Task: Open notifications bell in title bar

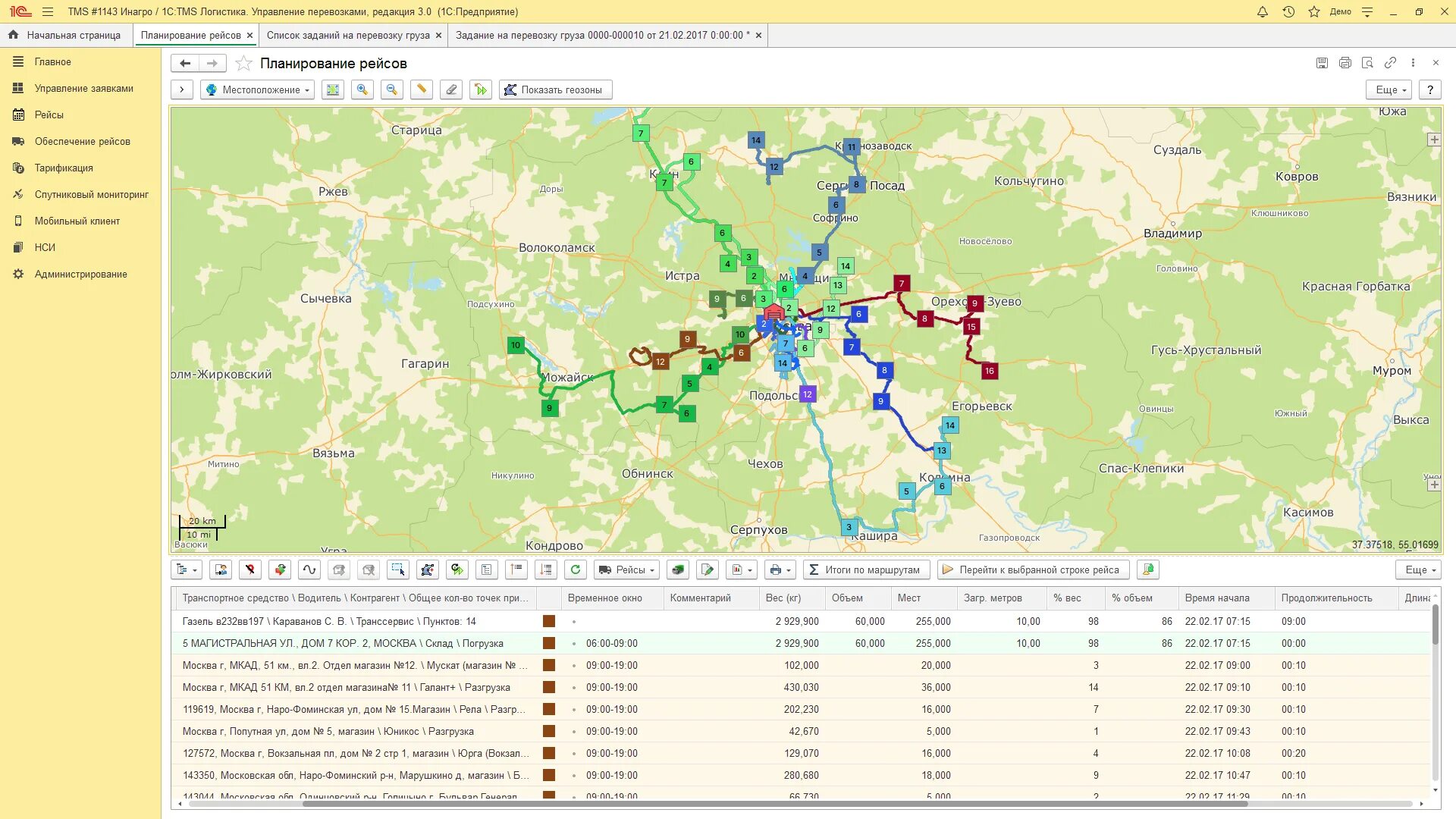Action: pos(1263,11)
